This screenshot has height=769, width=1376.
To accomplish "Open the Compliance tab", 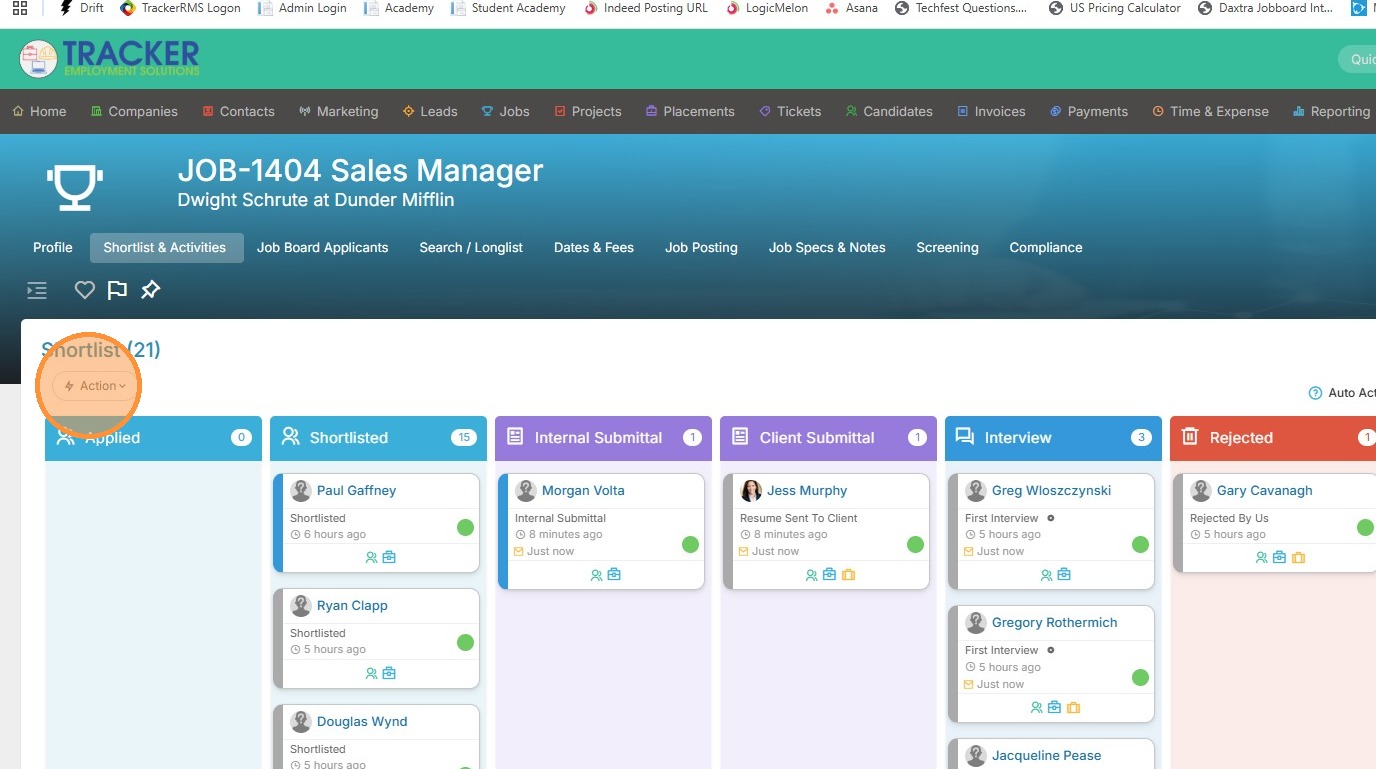I will (x=1046, y=248).
